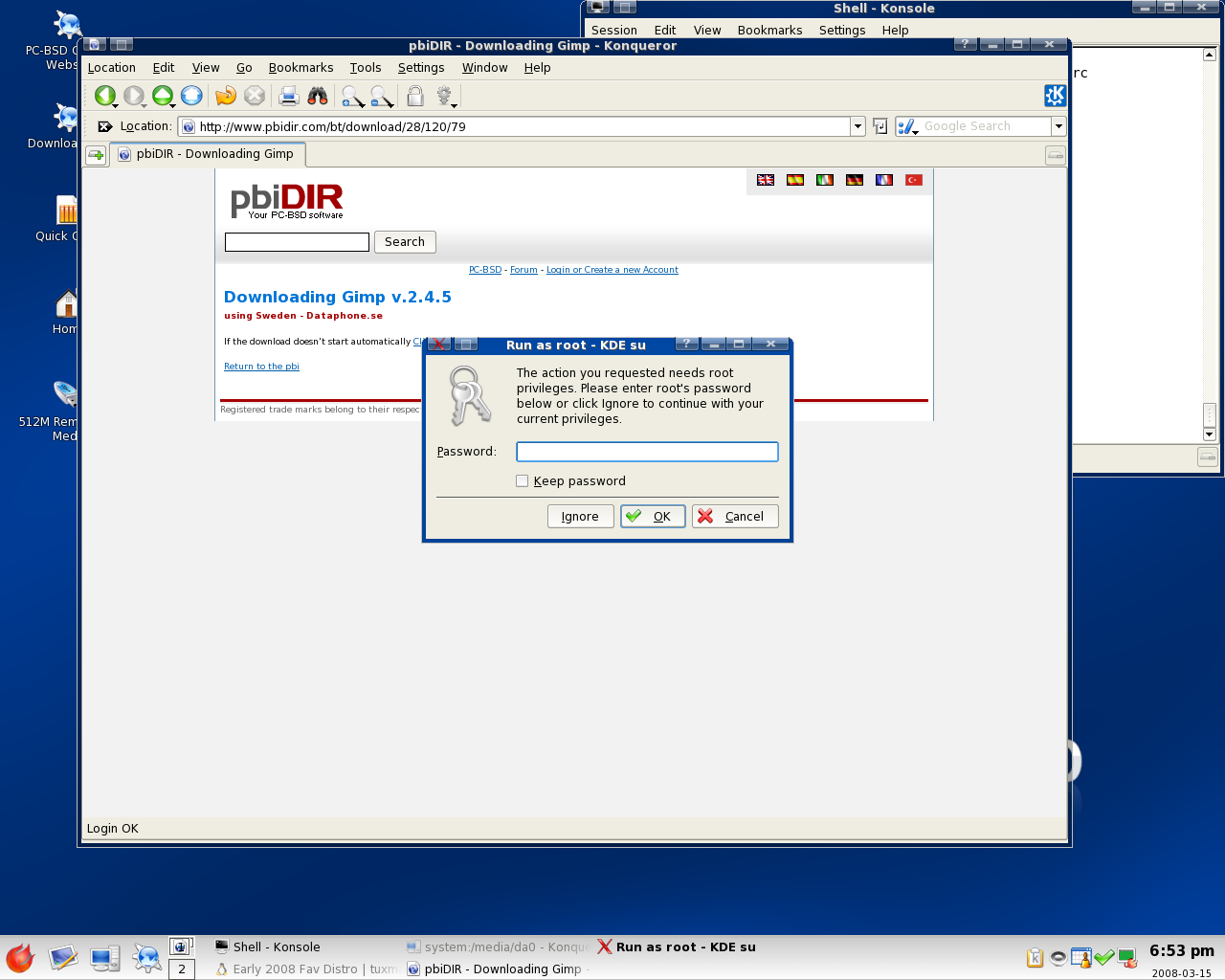This screenshot has width=1225, height=980.
Task: Close current tab using the tab bar's right icon
Action: [x=1055, y=155]
